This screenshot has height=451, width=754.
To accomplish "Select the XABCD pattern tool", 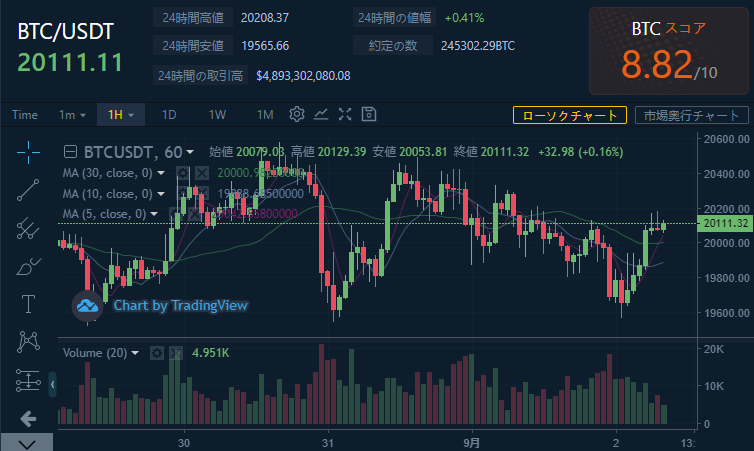I will point(28,342).
